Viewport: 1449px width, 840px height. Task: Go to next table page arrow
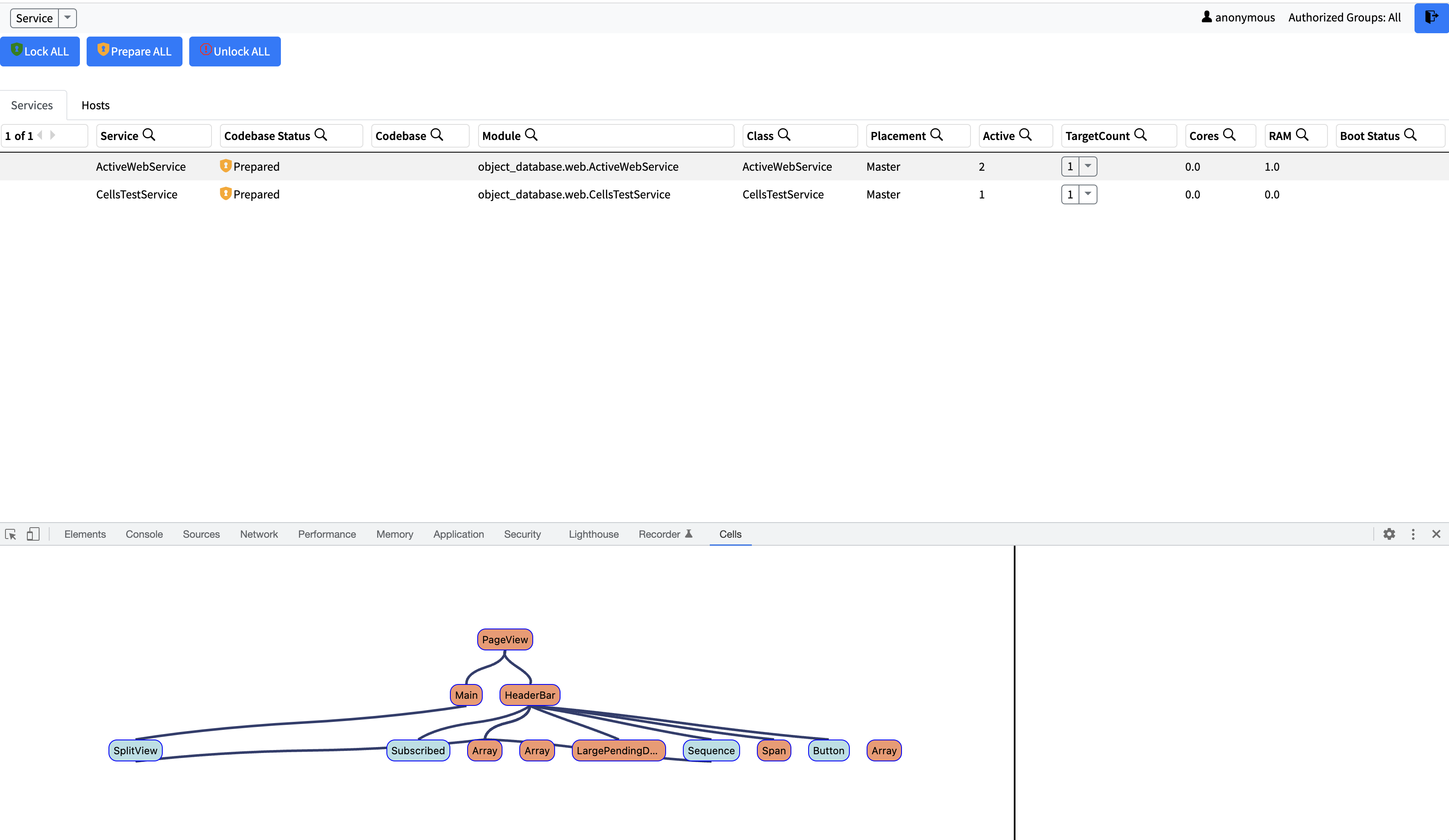click(x=53, y=135)
